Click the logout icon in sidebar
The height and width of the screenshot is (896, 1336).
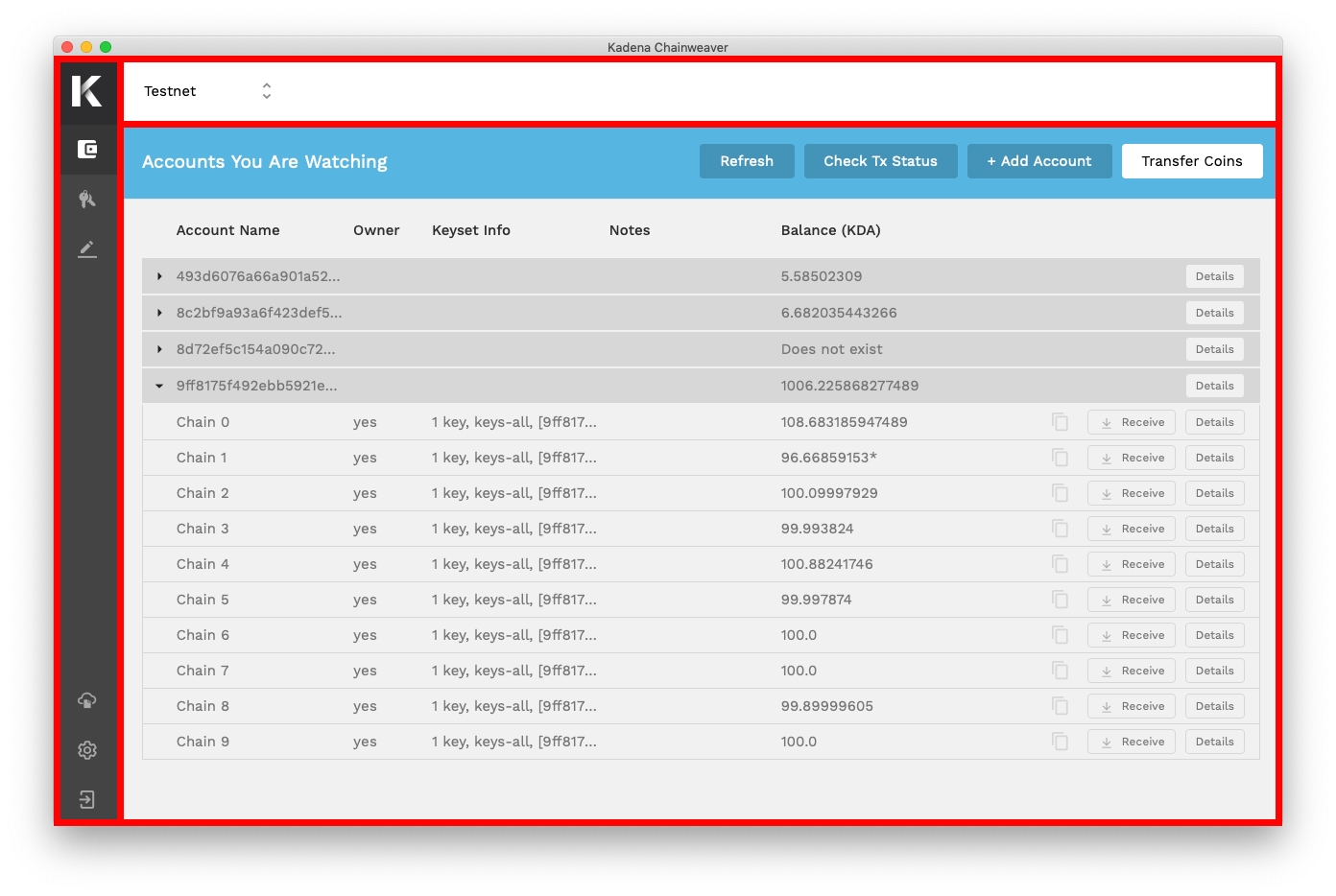pos(87,800)
